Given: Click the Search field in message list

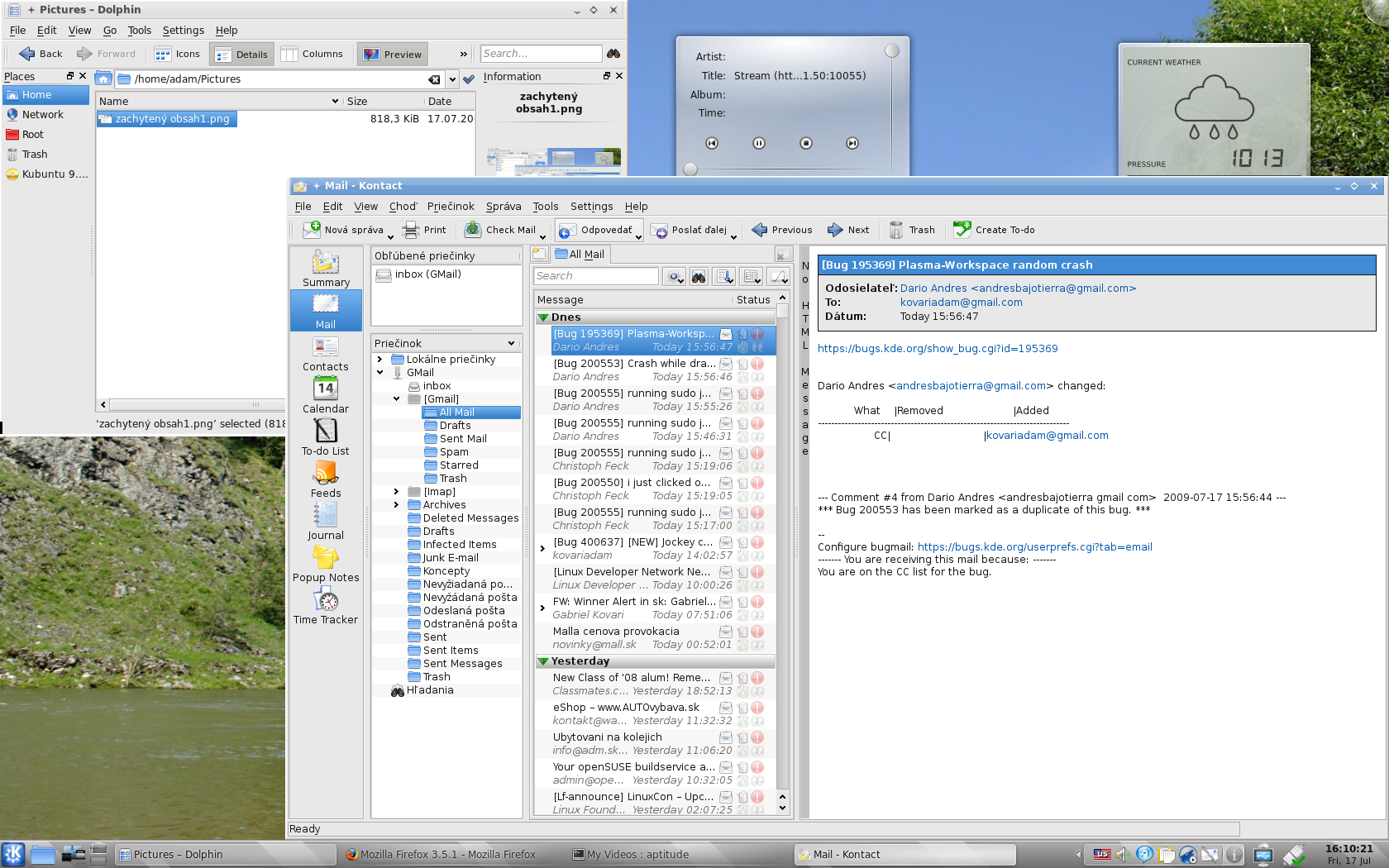Looking at the screenshot, I should (x=596, y=276).
